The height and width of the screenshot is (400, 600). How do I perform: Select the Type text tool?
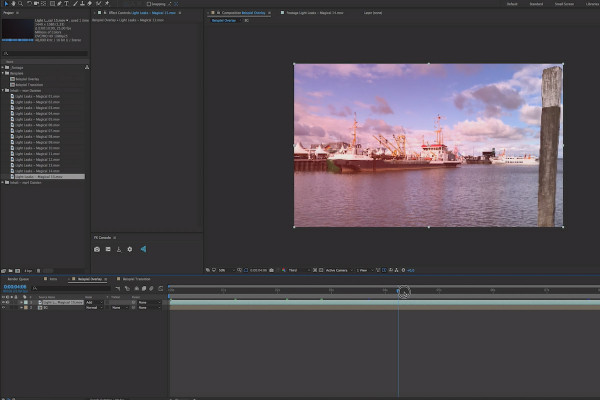(67, 3)
